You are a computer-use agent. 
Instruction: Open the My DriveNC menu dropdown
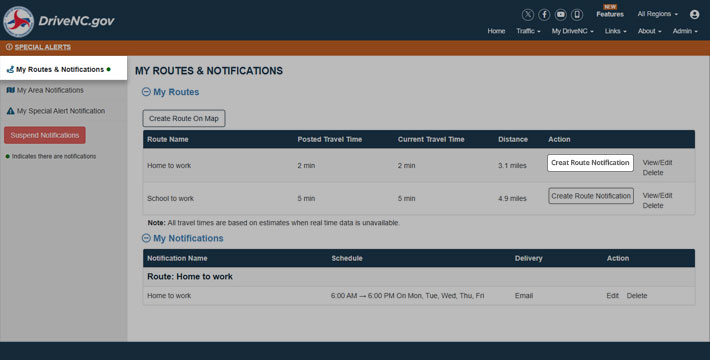coord(572,31)
